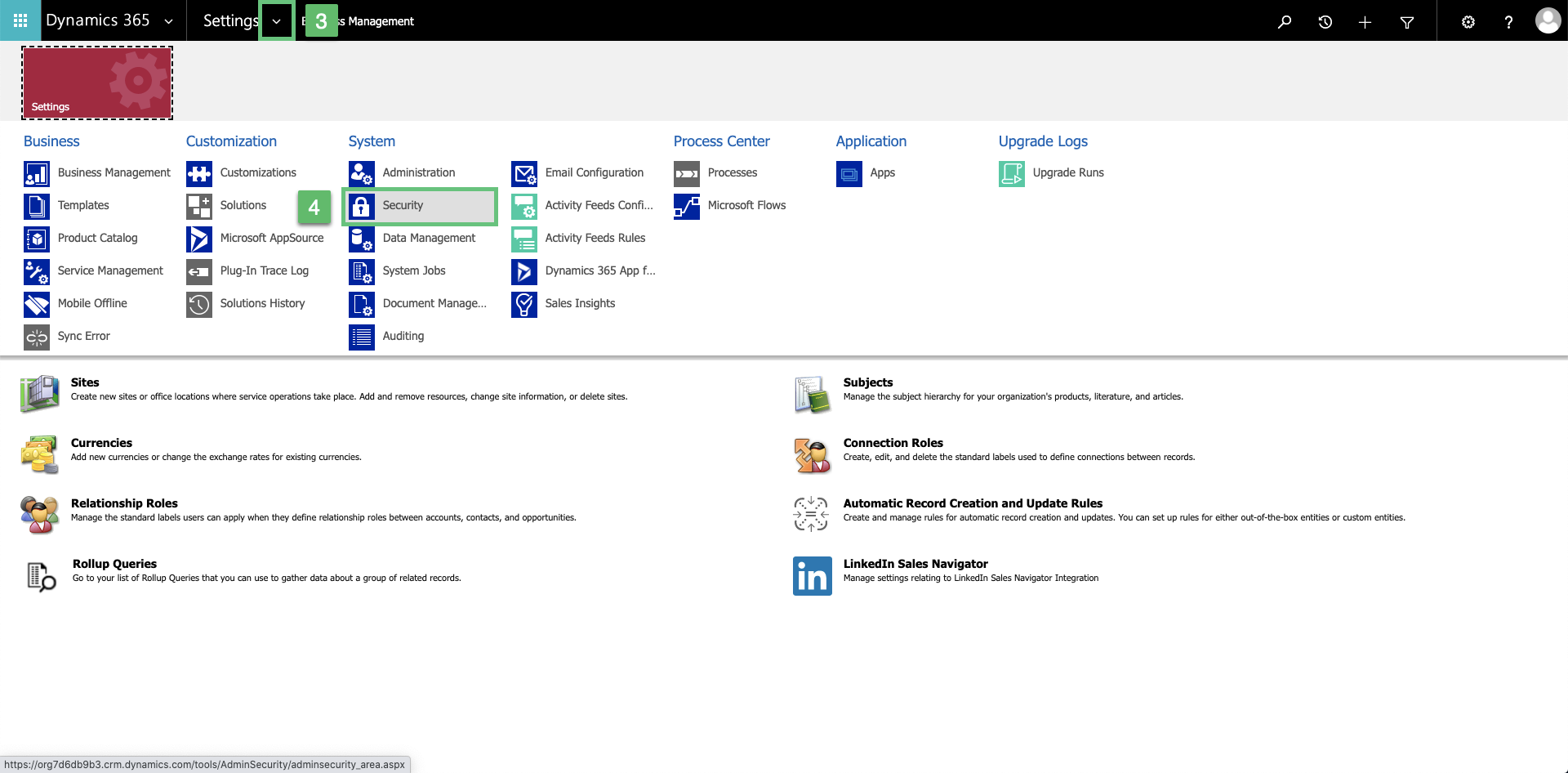The width and height of the screenshot is (1568, 773).
Task: Open the user profile avatar
Action: click(x=1548, y=20)
